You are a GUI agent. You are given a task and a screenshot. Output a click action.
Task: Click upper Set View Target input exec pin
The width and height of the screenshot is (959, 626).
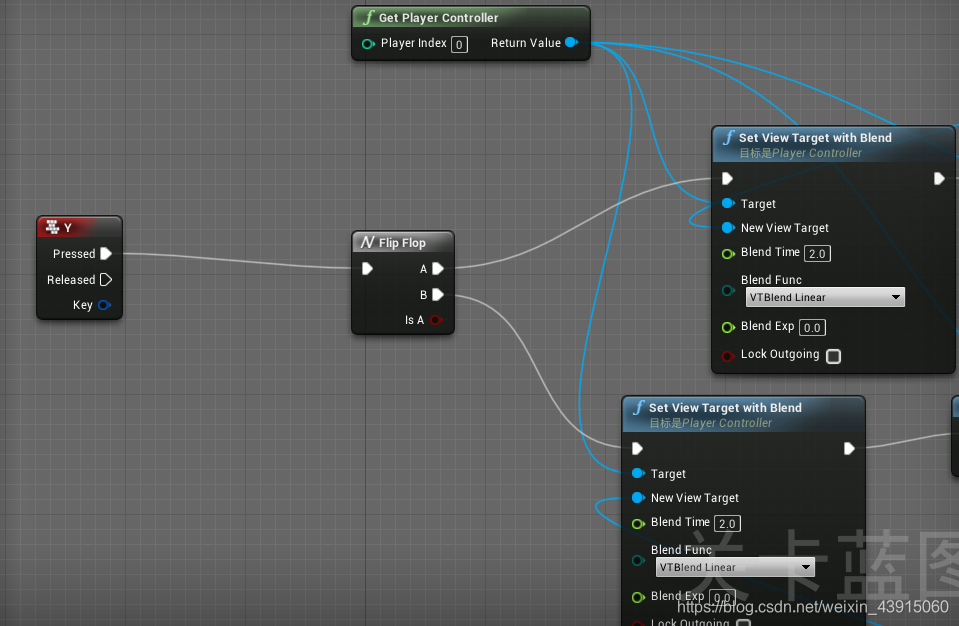pos(727,179)
